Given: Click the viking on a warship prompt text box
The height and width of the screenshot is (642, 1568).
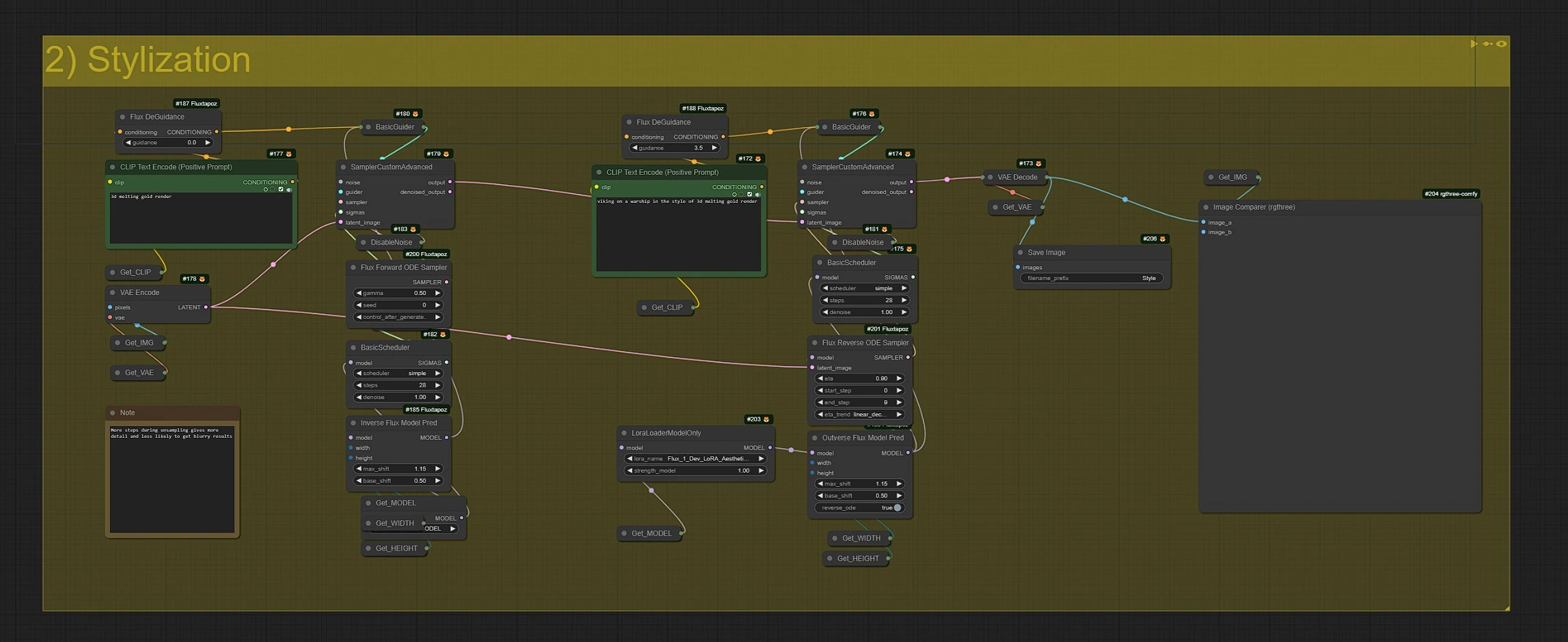Looking at the screenshot, I should (678, 234).
